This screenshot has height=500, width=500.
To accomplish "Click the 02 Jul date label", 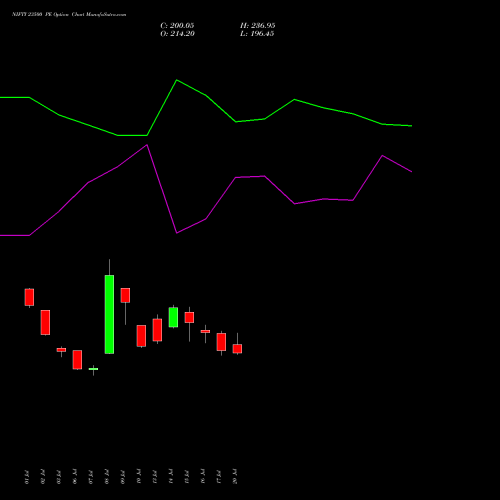I will [x=43, y=477].
